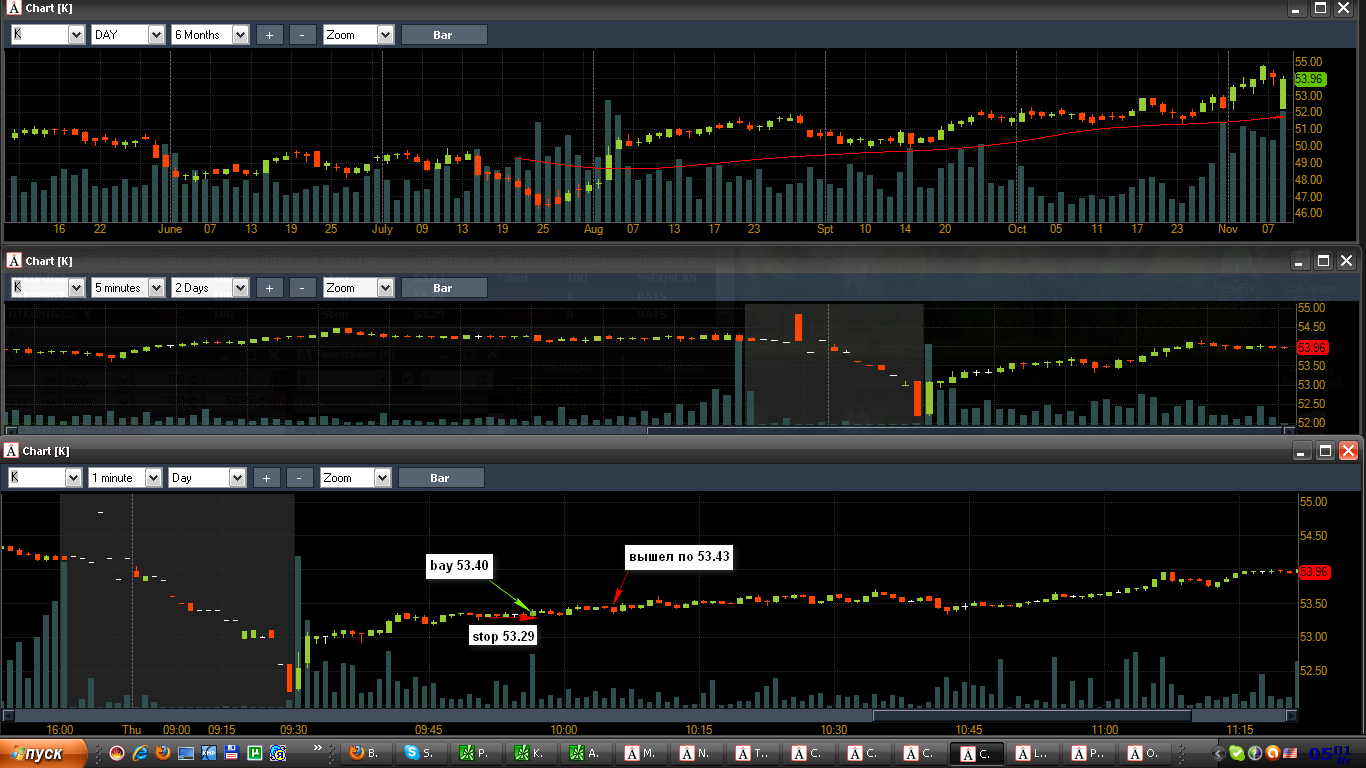Switch to the taskbar button N.
1366x768 pixels.
coord(696,753)
